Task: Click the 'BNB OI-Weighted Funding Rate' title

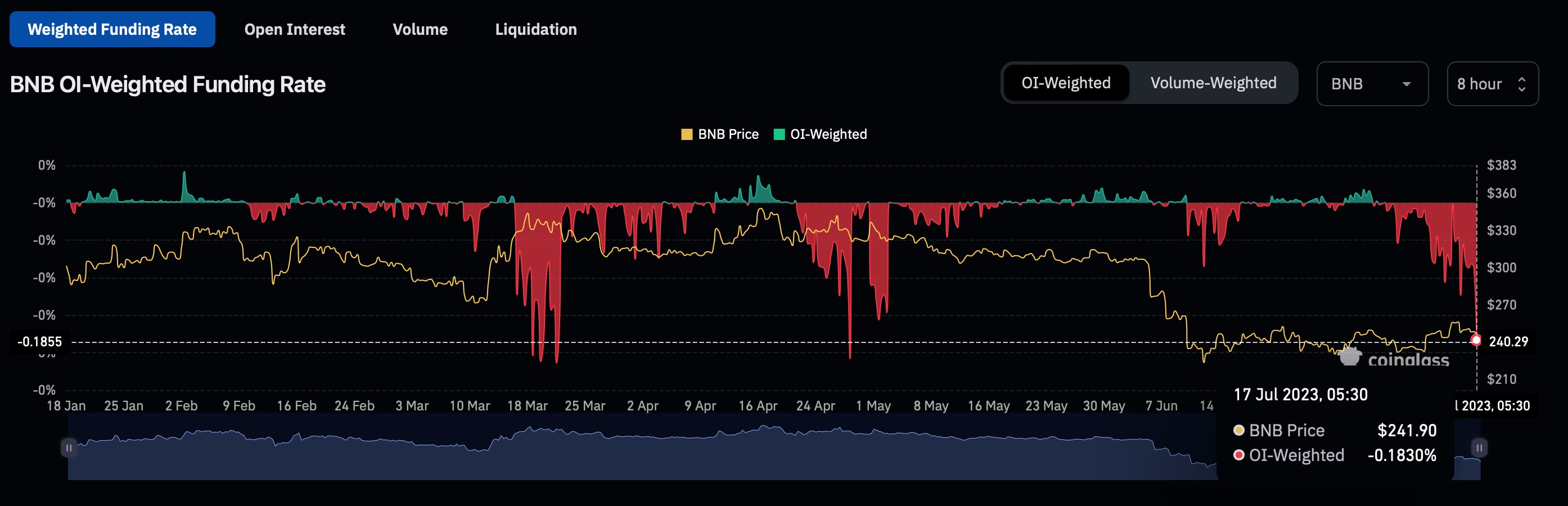Action: 168,84
